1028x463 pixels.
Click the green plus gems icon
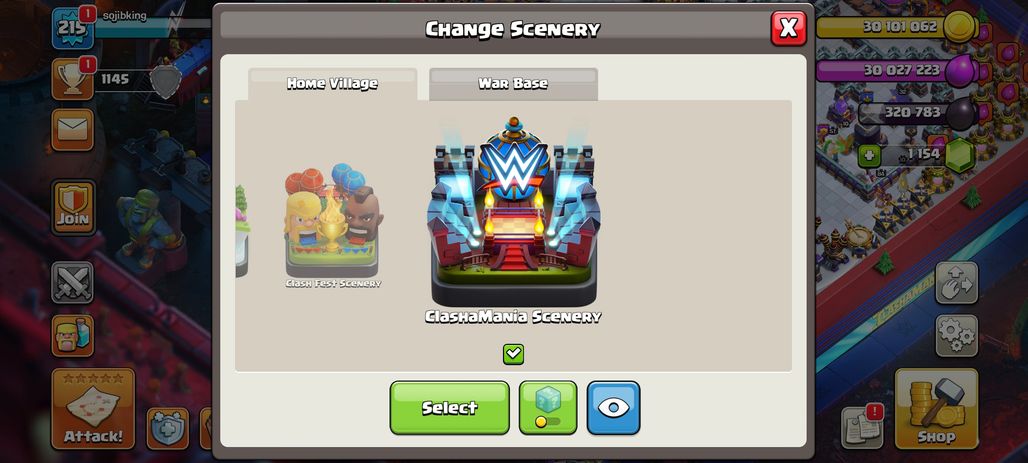[869, 155]
